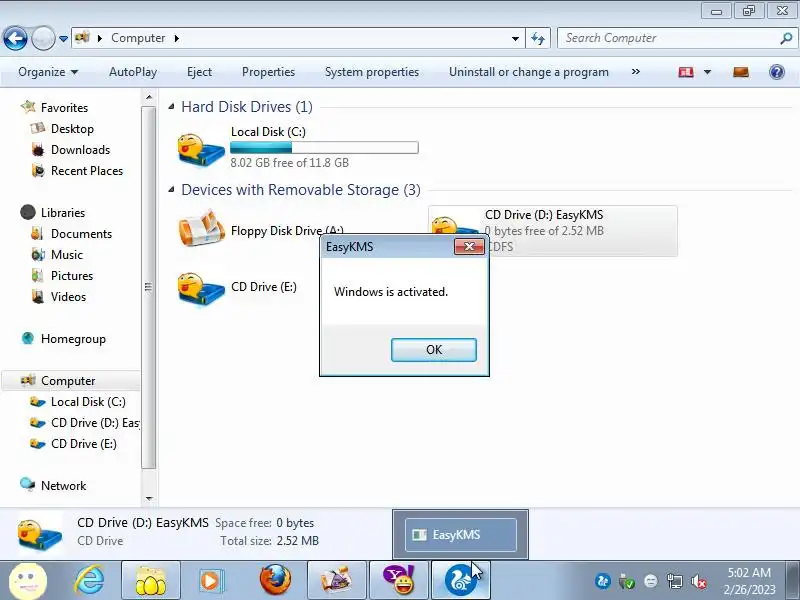Select the Floppy Disk Drive icon
This screenshot has width=800, height=600.
pyautogui.click(x=201, y=228)
